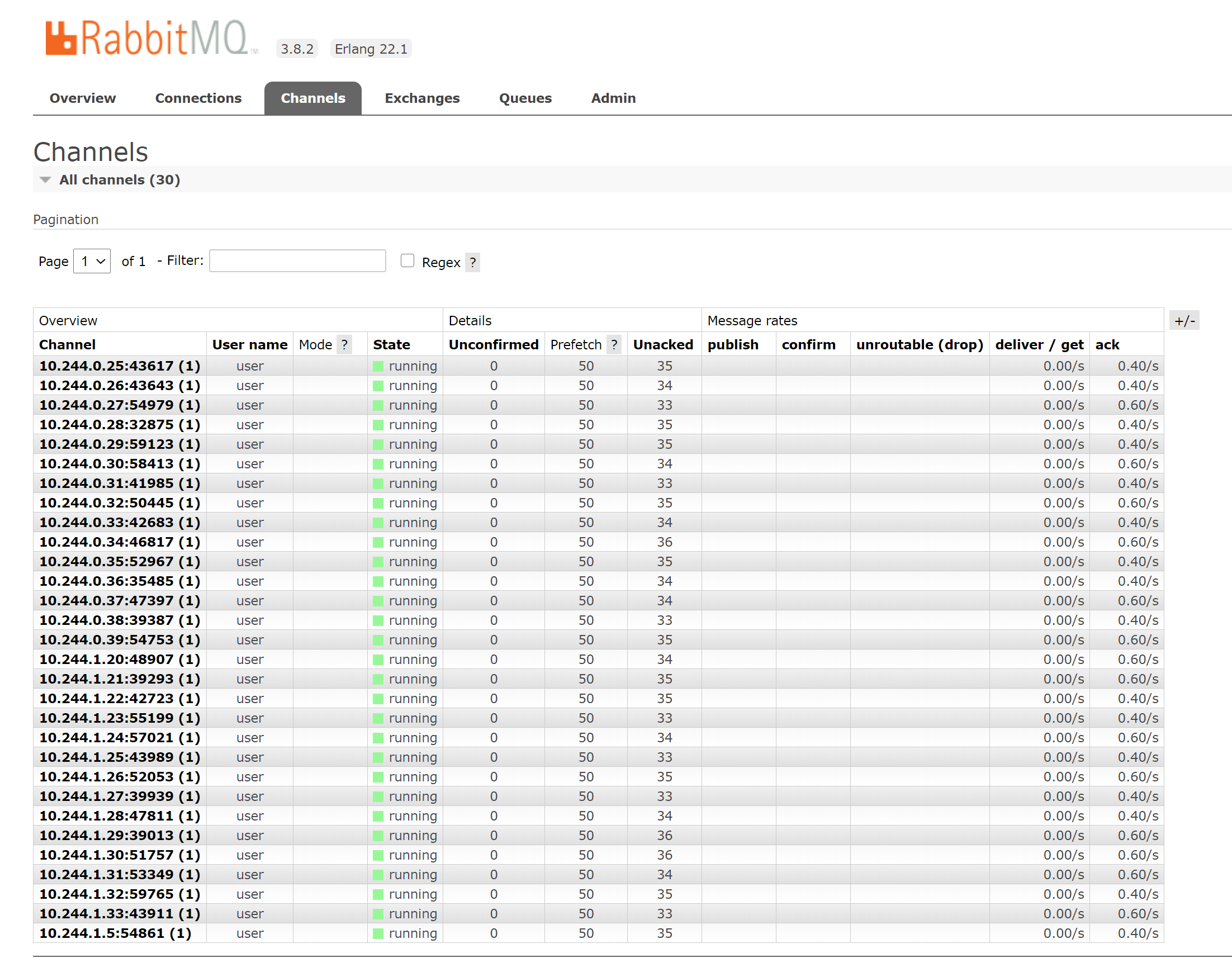Select the Channels tab
This screenshot has width=1232, height=958.
(x=313, y=98)
